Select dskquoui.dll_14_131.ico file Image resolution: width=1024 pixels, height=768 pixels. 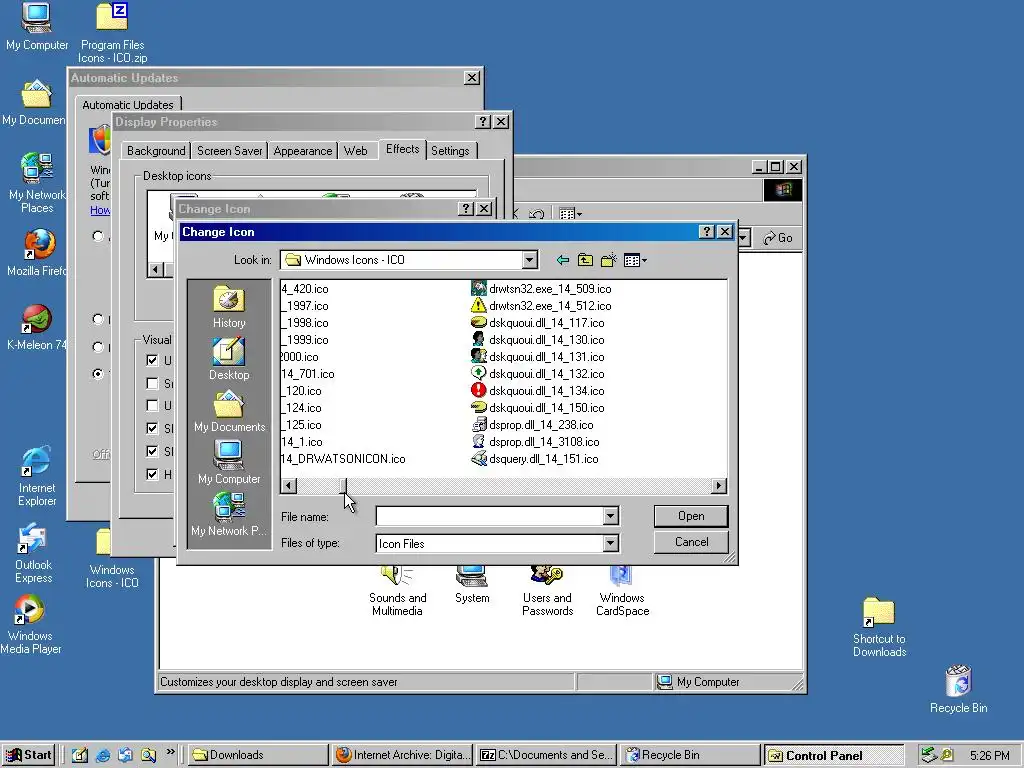coord(538,357)
